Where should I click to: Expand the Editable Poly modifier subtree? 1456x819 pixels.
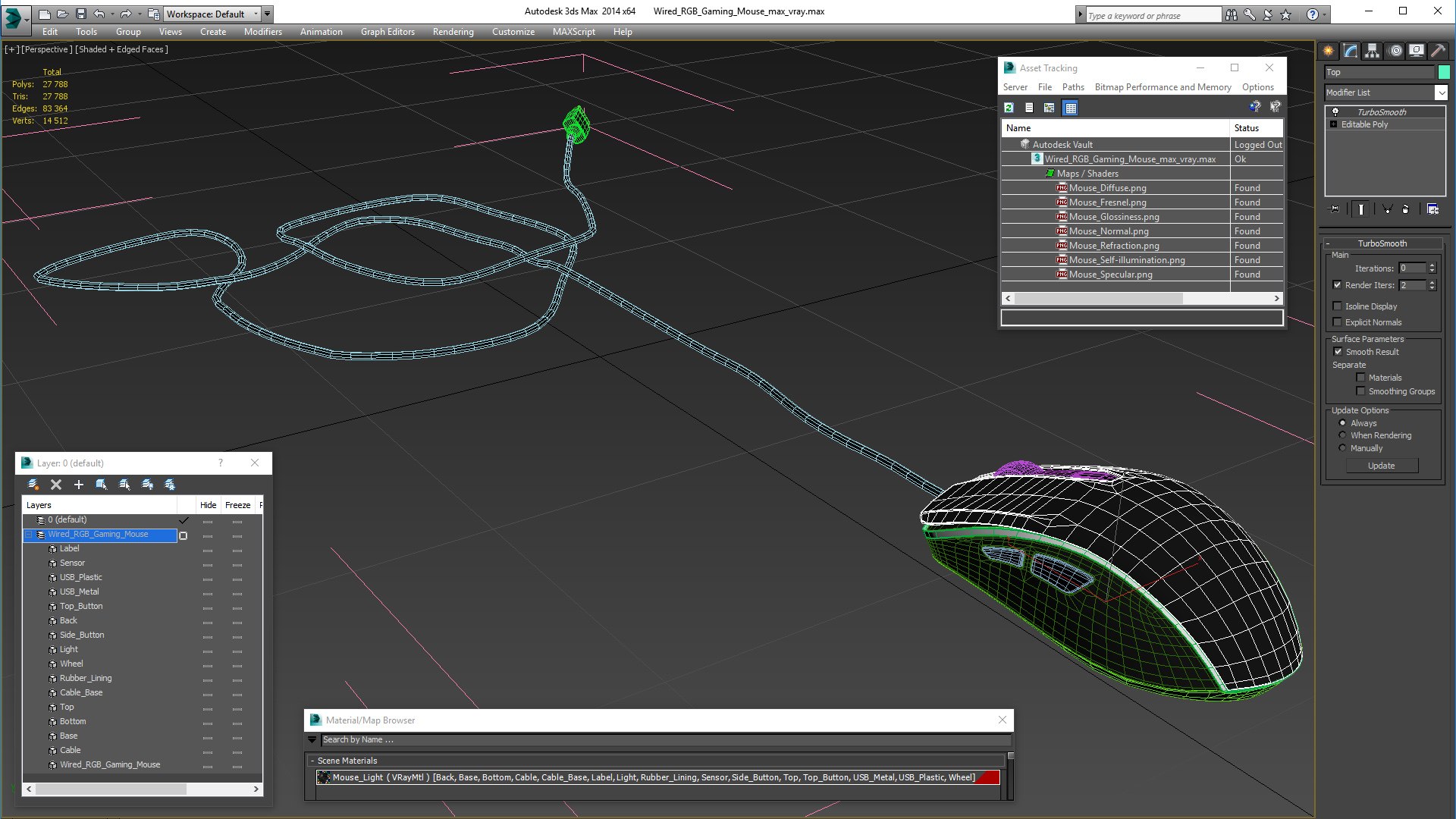(x=1334, y=124)
